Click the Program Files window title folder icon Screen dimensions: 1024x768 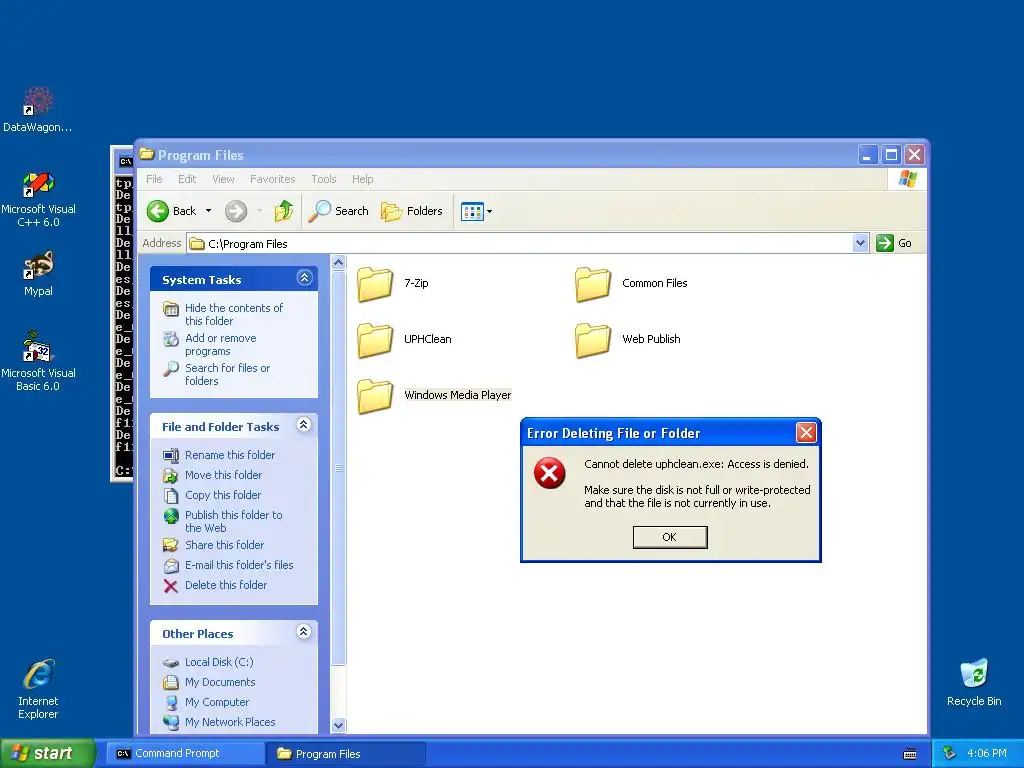point(146,154)
